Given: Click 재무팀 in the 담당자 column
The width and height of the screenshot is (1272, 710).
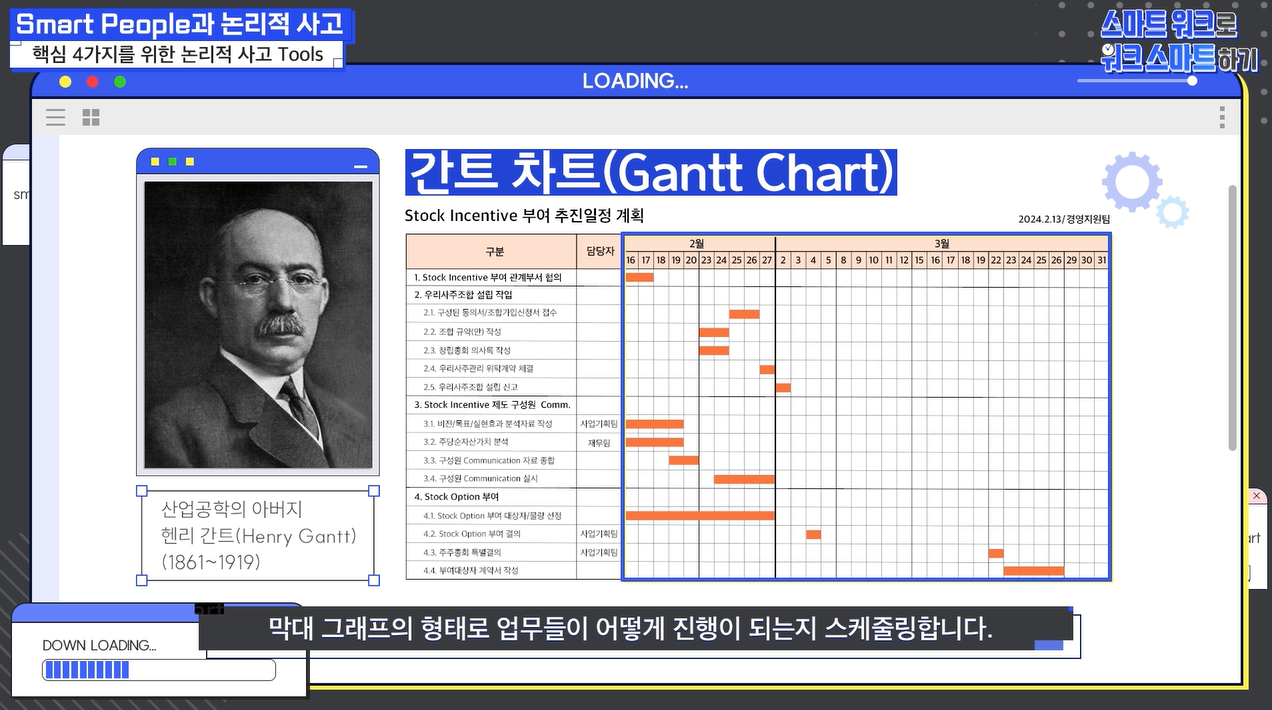Looking at the screenshot, I should pyautogui.click(x=599, y=442).
